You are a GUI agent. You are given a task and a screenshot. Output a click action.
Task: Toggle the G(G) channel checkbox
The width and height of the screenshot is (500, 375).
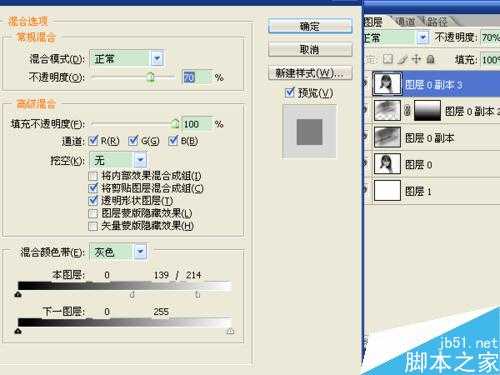133,141
